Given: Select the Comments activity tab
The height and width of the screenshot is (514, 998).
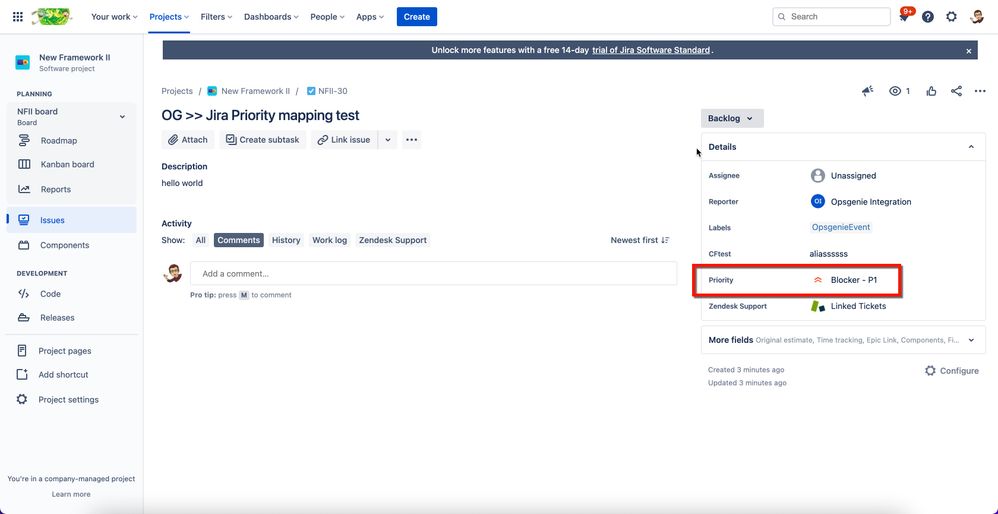Looking at the screenshot, I should tap(239, 240).
